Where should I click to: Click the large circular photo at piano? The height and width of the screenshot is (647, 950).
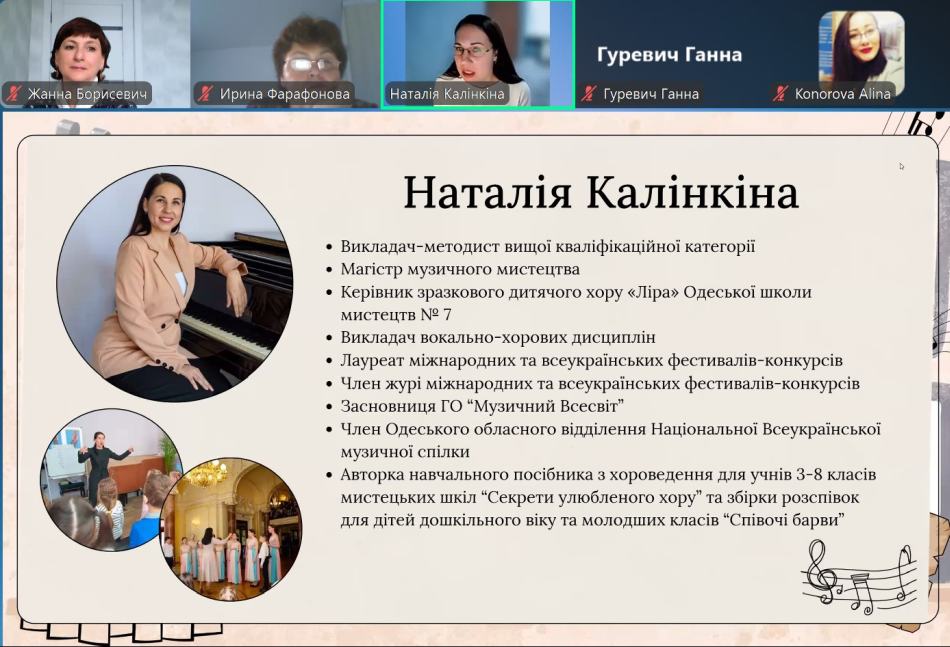coord(175,284)
